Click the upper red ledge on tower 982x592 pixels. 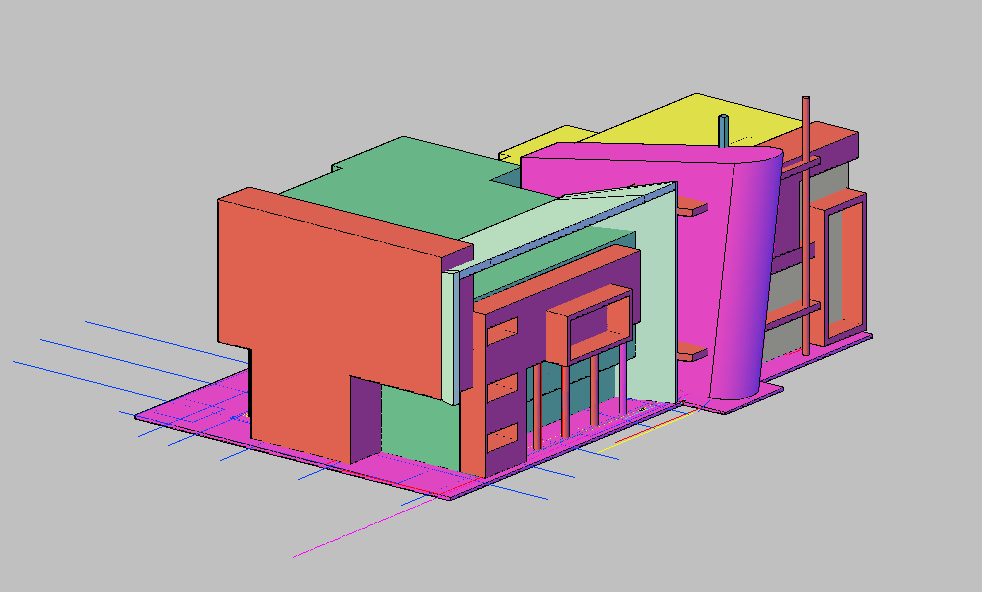coord(692,209)
